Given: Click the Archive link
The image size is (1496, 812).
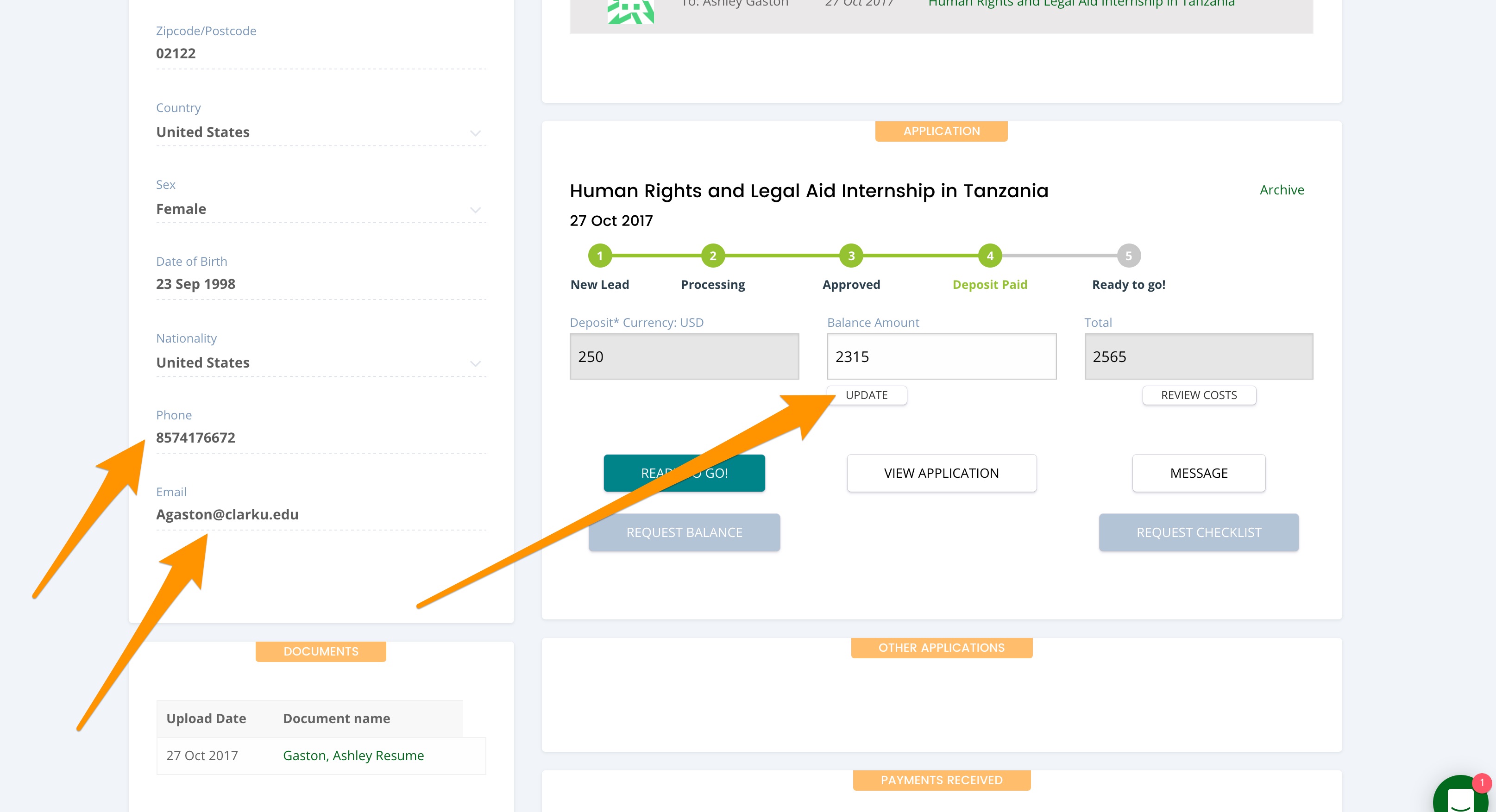Looking at the screenshot, I should point(1281,190).
